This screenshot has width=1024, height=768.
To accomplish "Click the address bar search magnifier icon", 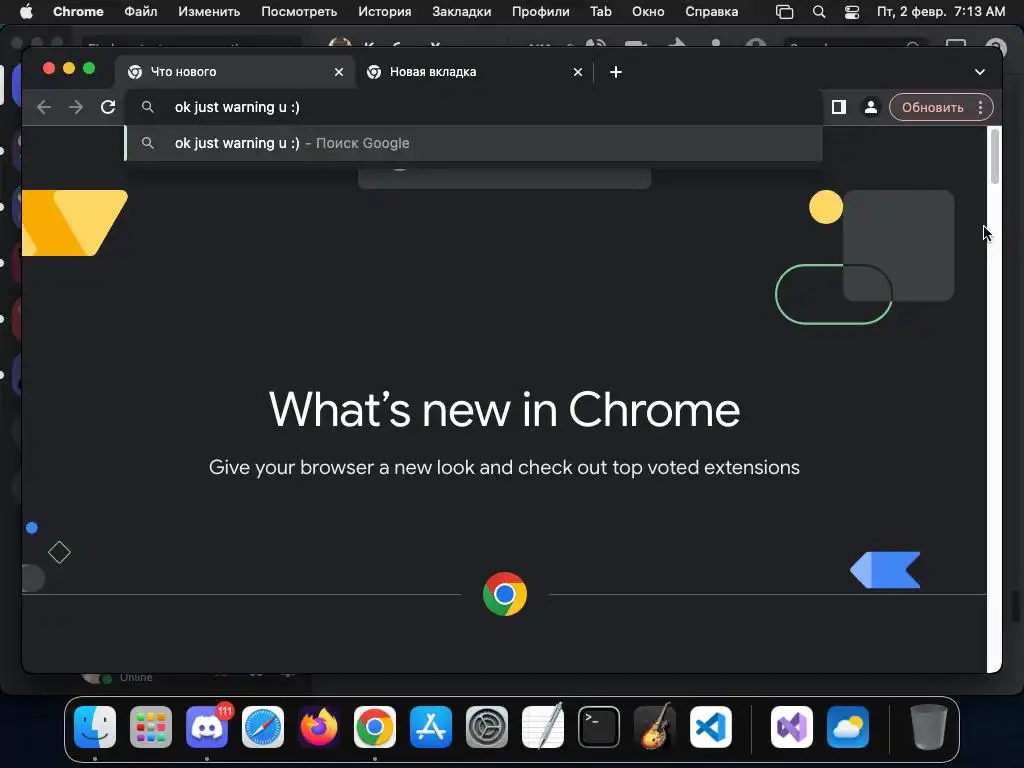I will [148, 107].
